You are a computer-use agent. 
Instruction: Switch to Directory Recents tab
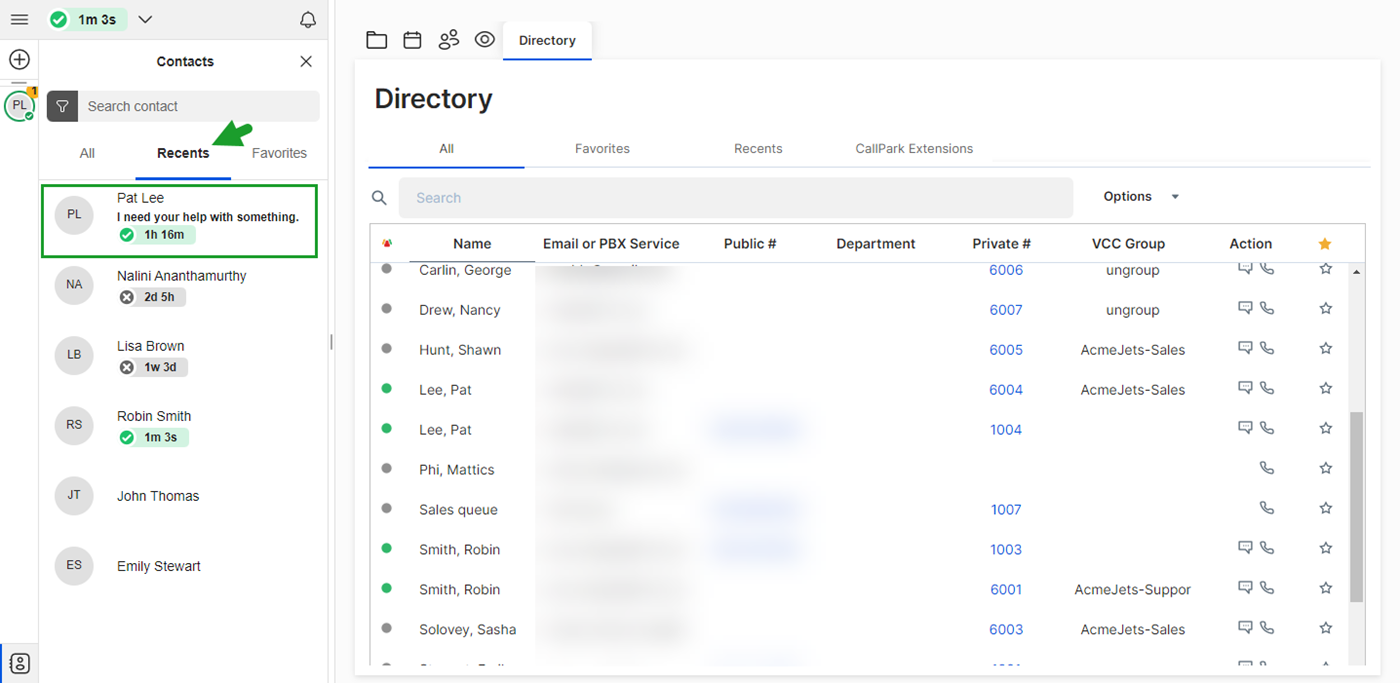pyautogui.click(x=758, y=149)
